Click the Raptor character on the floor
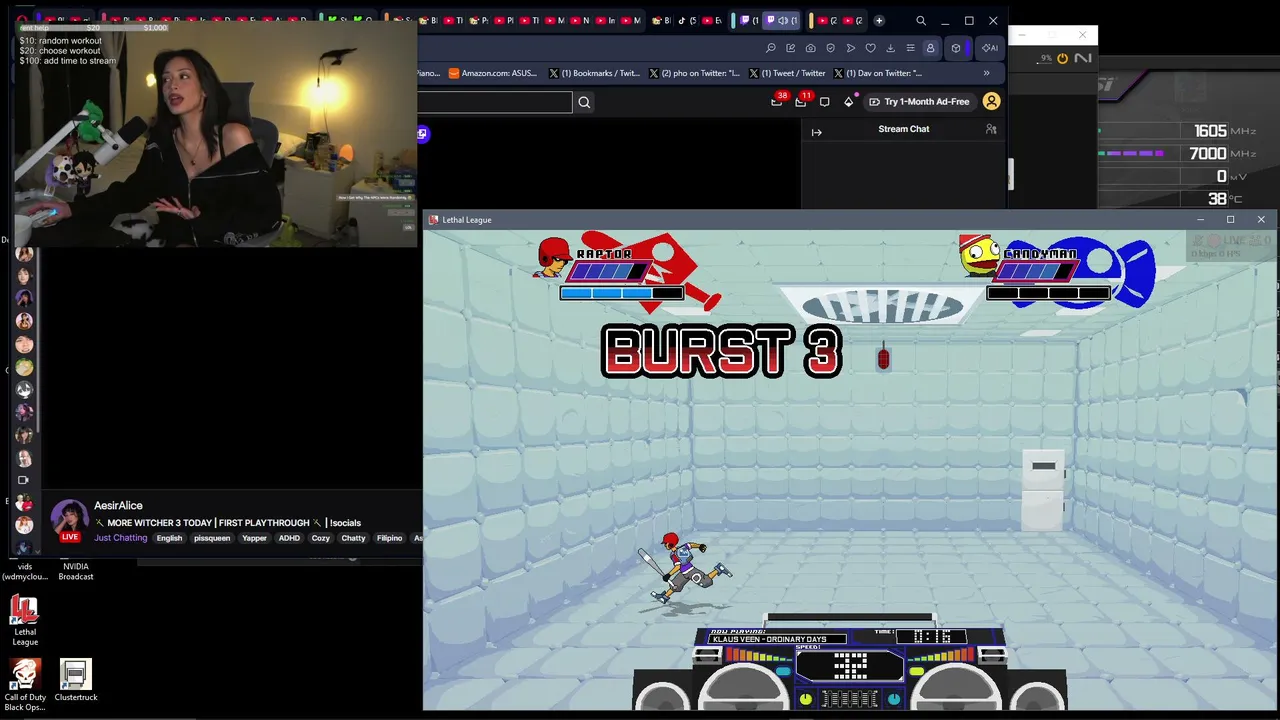Screen dimensions: 1280x720 click(x=685, y=568)
